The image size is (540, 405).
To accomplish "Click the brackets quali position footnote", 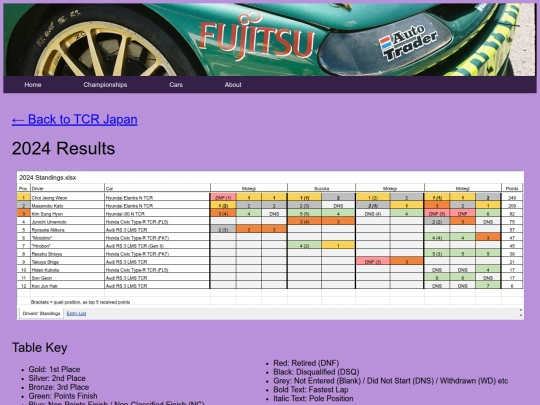I will [x=80, y=302].
